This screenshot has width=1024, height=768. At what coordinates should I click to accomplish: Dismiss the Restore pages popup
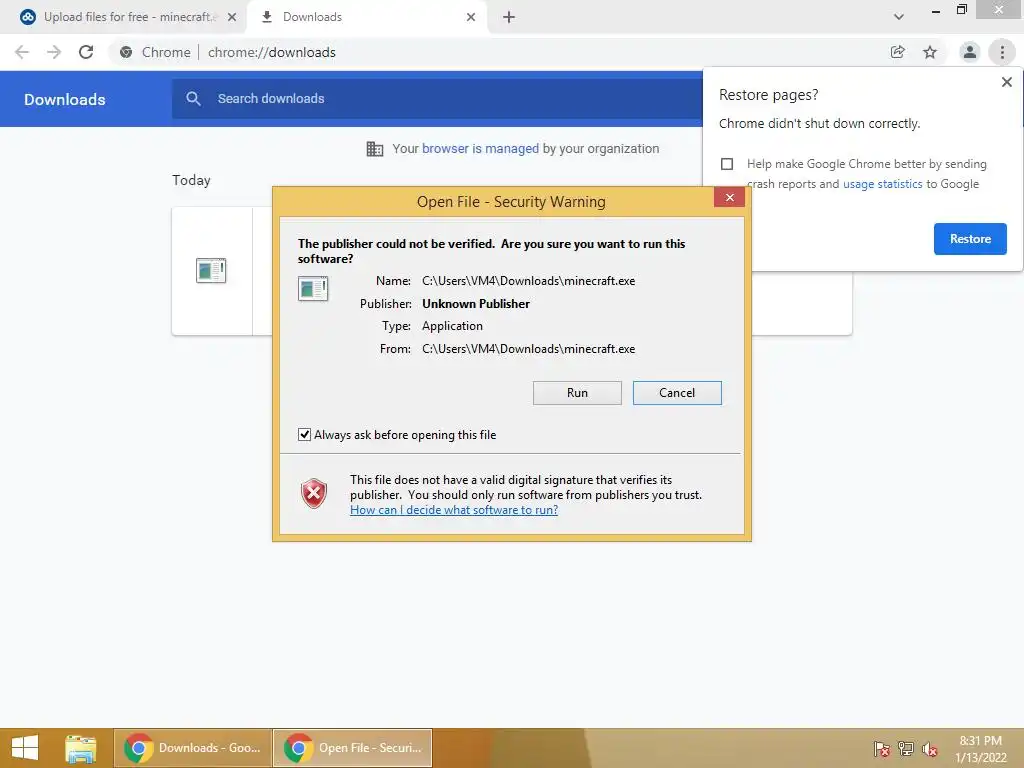tap(1006, 82)
